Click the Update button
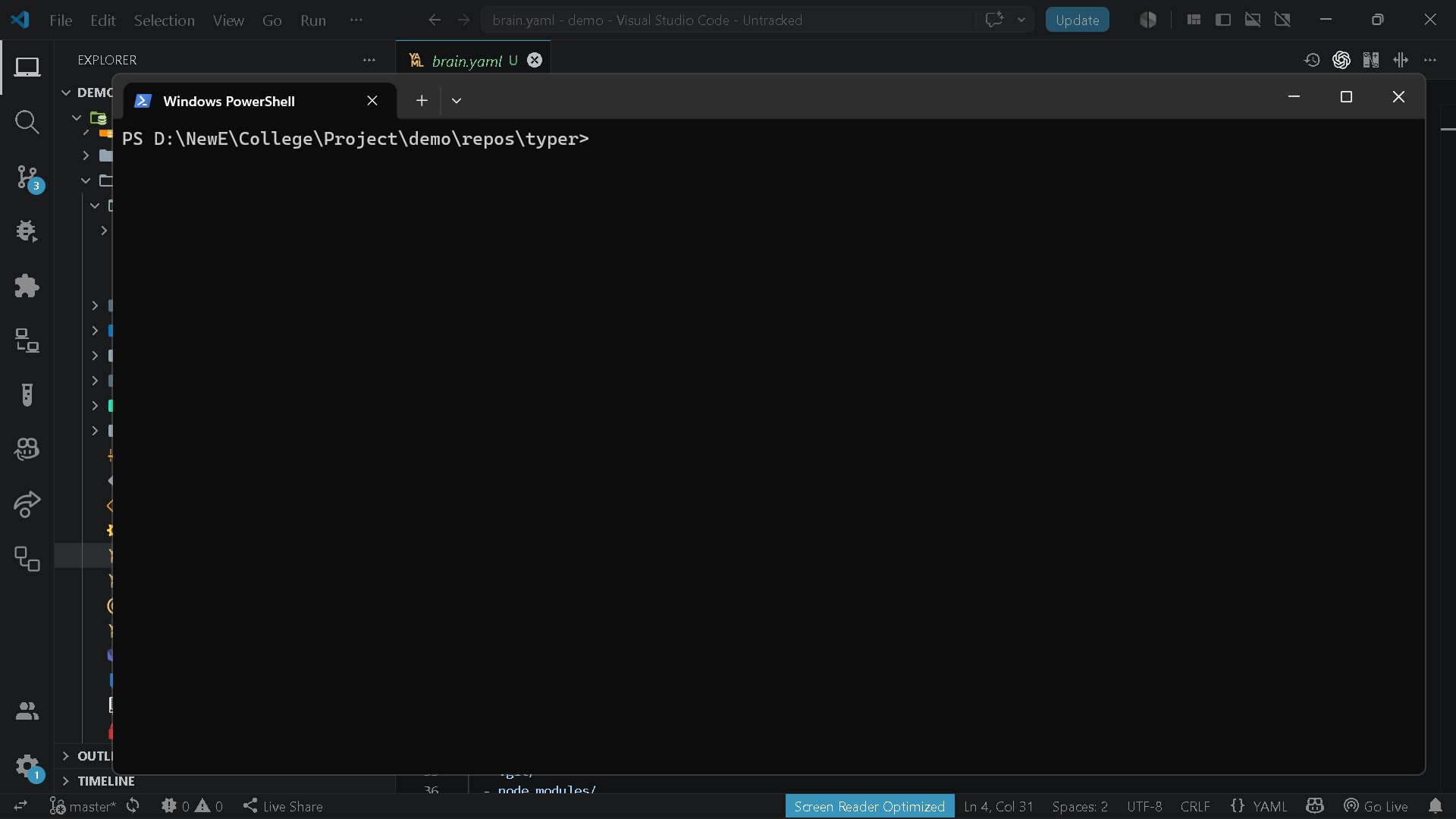 (x=1077, y=20)
